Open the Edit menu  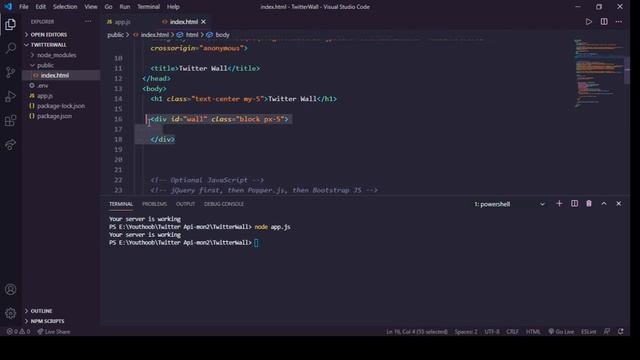tap(40, 7)
